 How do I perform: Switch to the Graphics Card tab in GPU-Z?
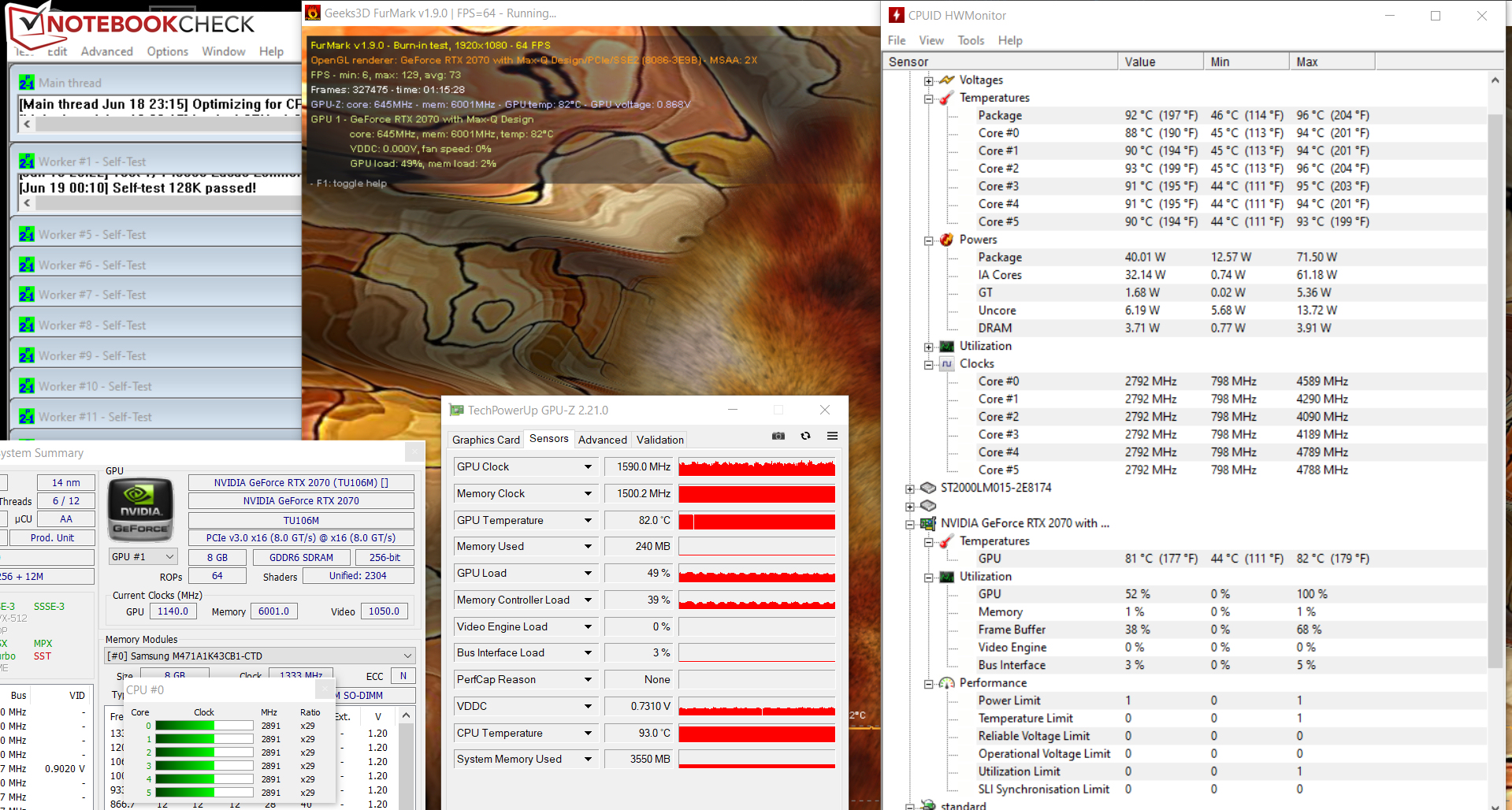click(486, 440)
